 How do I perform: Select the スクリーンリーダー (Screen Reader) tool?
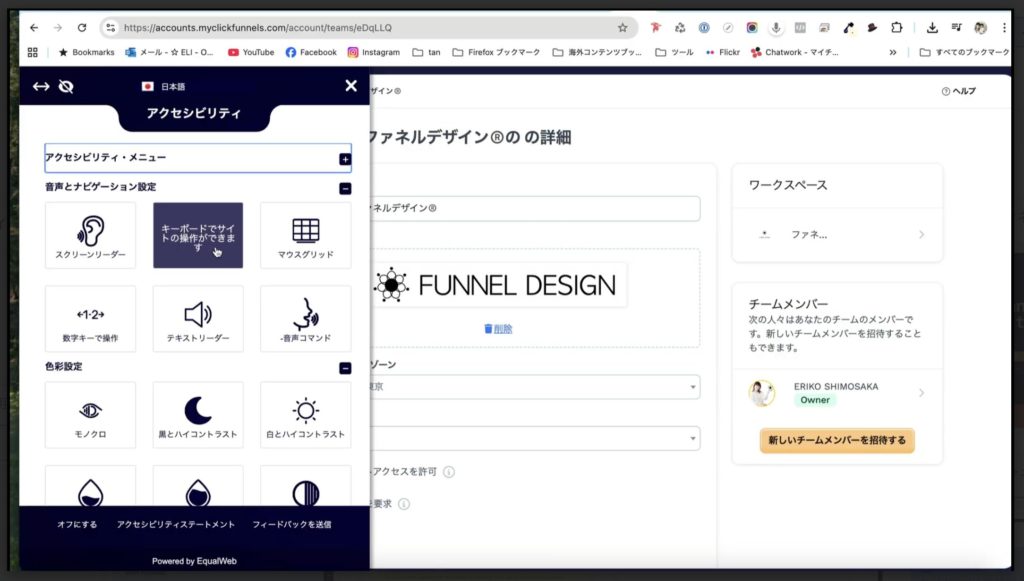pyautogui.click(x=90, y=235)
